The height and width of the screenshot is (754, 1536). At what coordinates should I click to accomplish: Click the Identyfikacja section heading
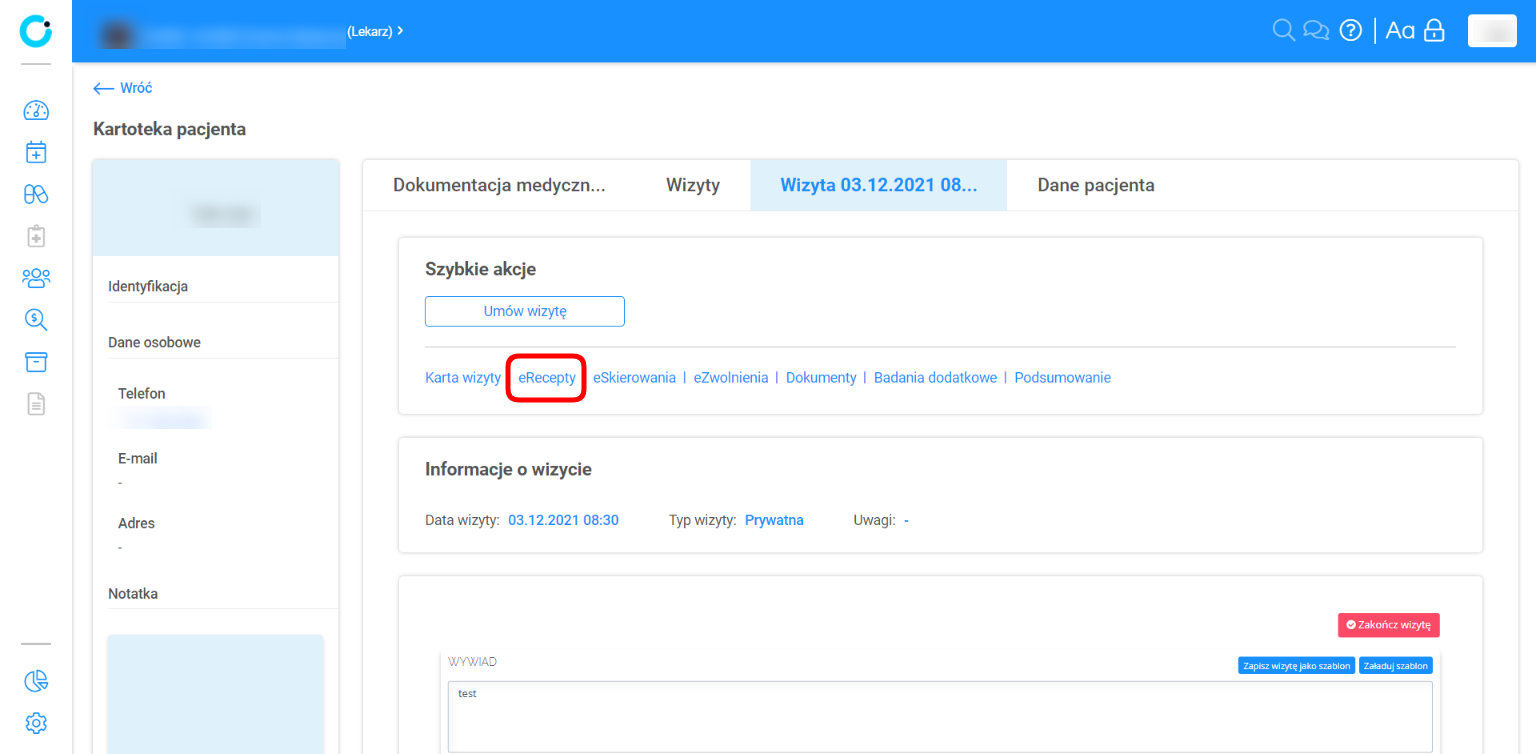(148, 286)
